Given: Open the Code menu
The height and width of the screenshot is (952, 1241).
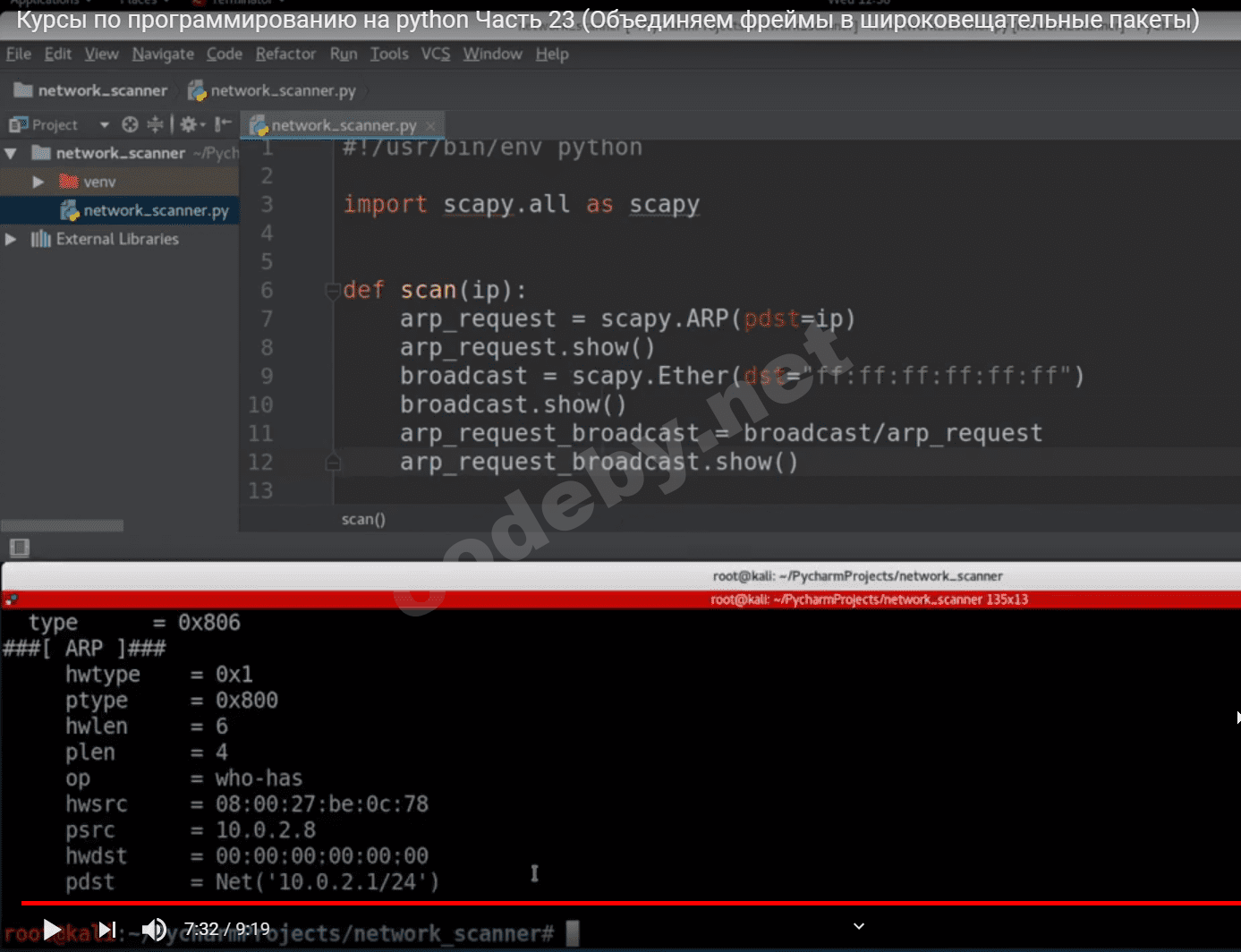Looking at the screenshot, I should (x=225, y=54).
